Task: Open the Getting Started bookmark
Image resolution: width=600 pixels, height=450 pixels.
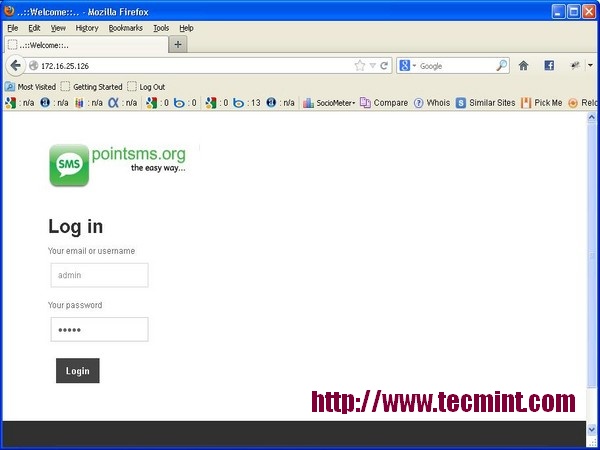Action: [x=91, y=87]
